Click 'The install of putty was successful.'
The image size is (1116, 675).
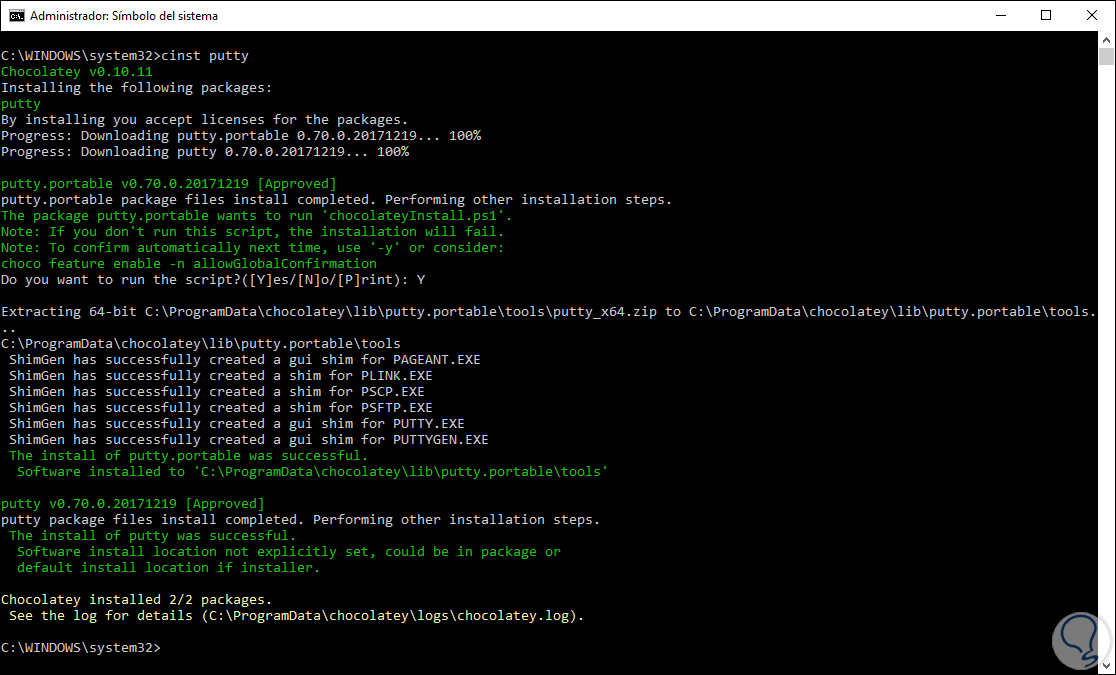152,535
